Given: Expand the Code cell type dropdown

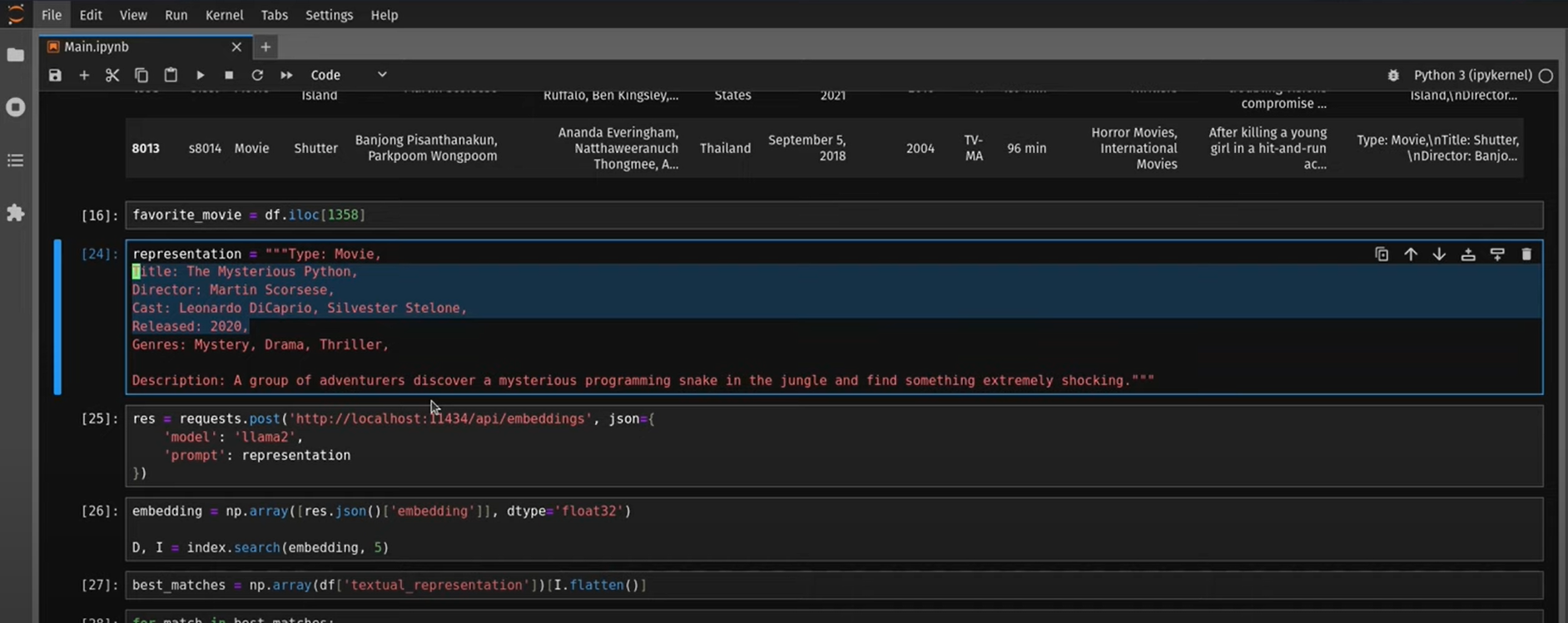Looking at the screenshot, I should point(348,75).
